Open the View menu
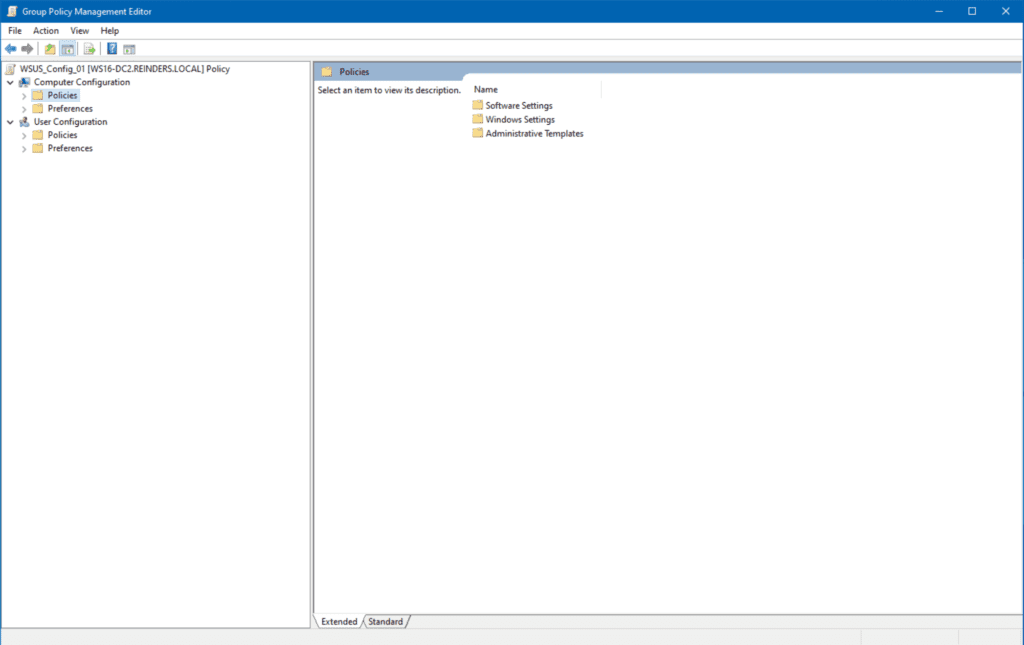Image resolution: width=1024 pixels, height=645 pixels. [79, 31]
